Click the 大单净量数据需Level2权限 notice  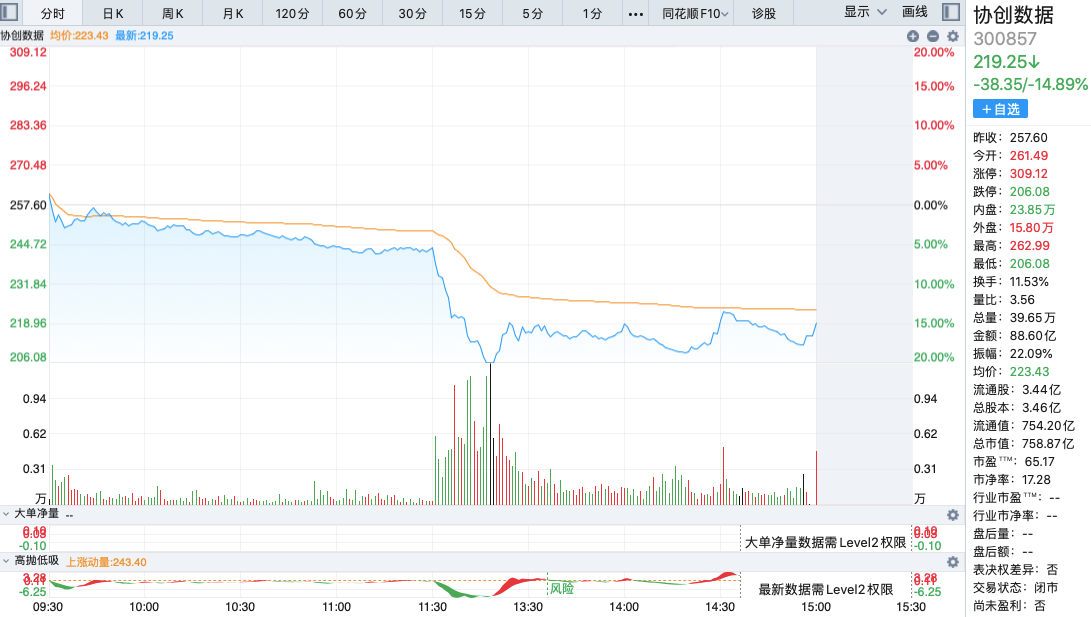click(x=825, y=543)
